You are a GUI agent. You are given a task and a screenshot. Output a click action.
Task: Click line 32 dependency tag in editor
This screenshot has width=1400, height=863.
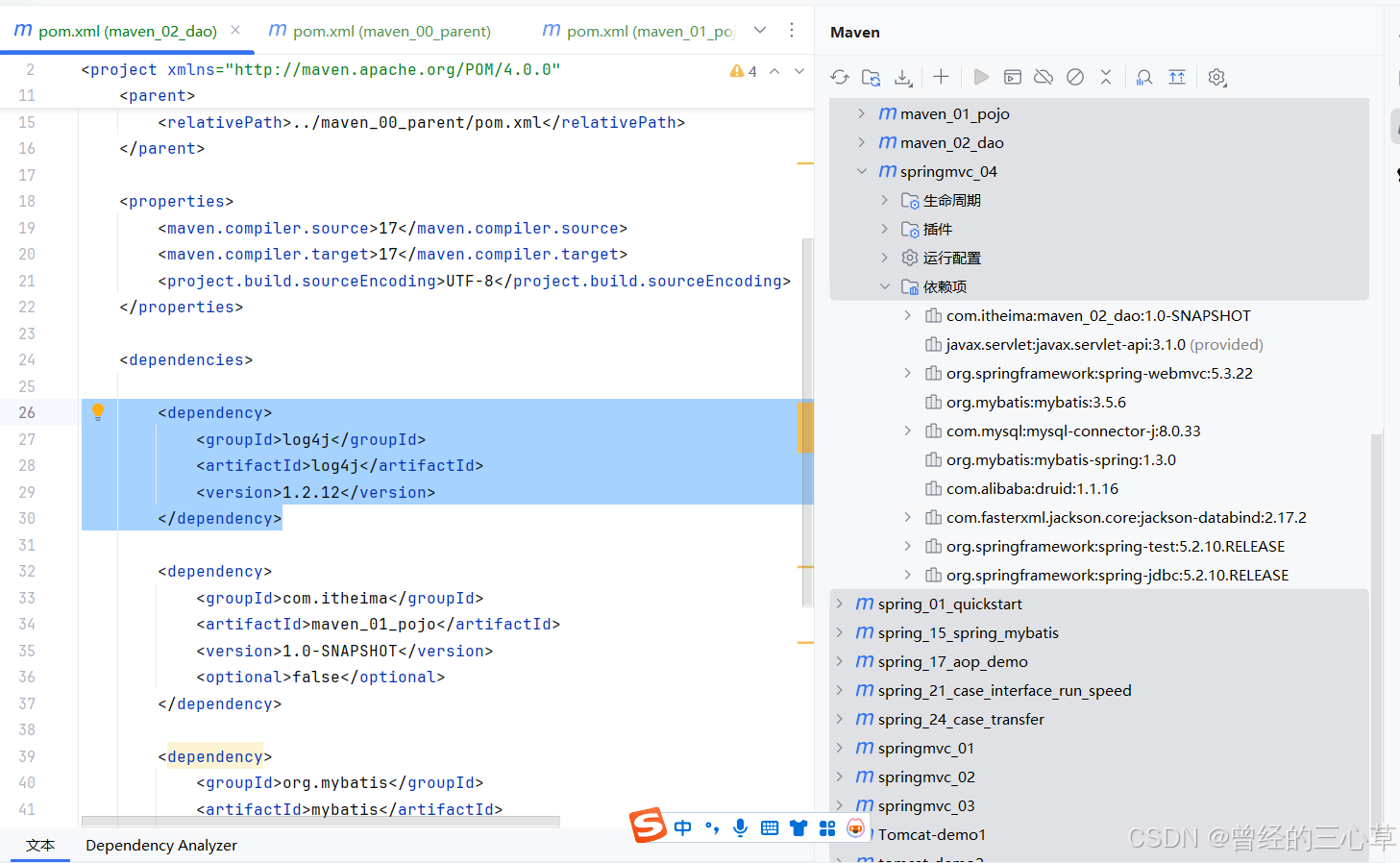coord(215,572)
